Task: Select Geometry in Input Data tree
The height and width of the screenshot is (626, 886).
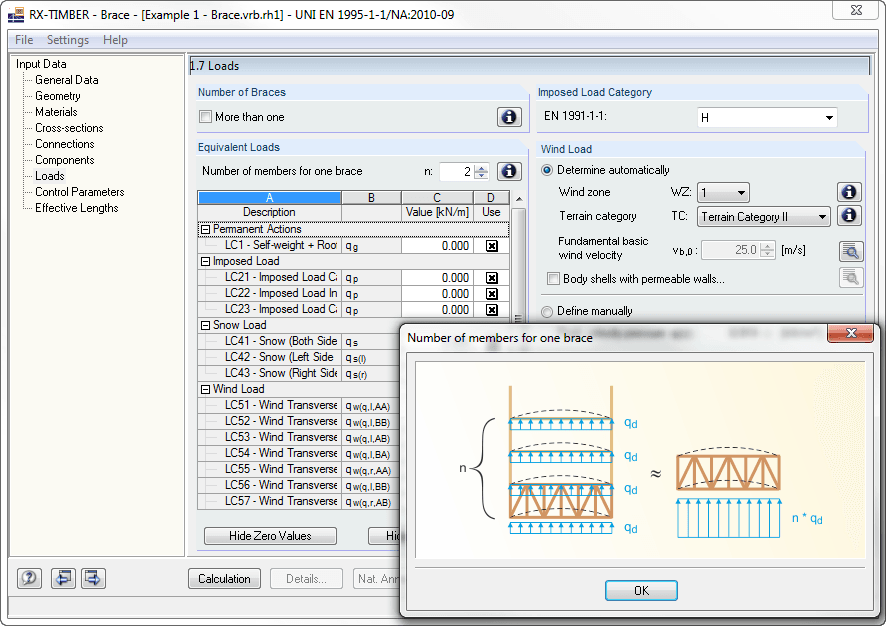Action: [58, 96]
